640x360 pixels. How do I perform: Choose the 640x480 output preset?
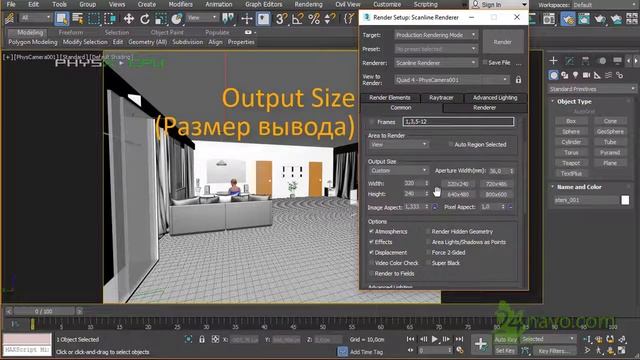pyautogui.click(x=458, y=195)
